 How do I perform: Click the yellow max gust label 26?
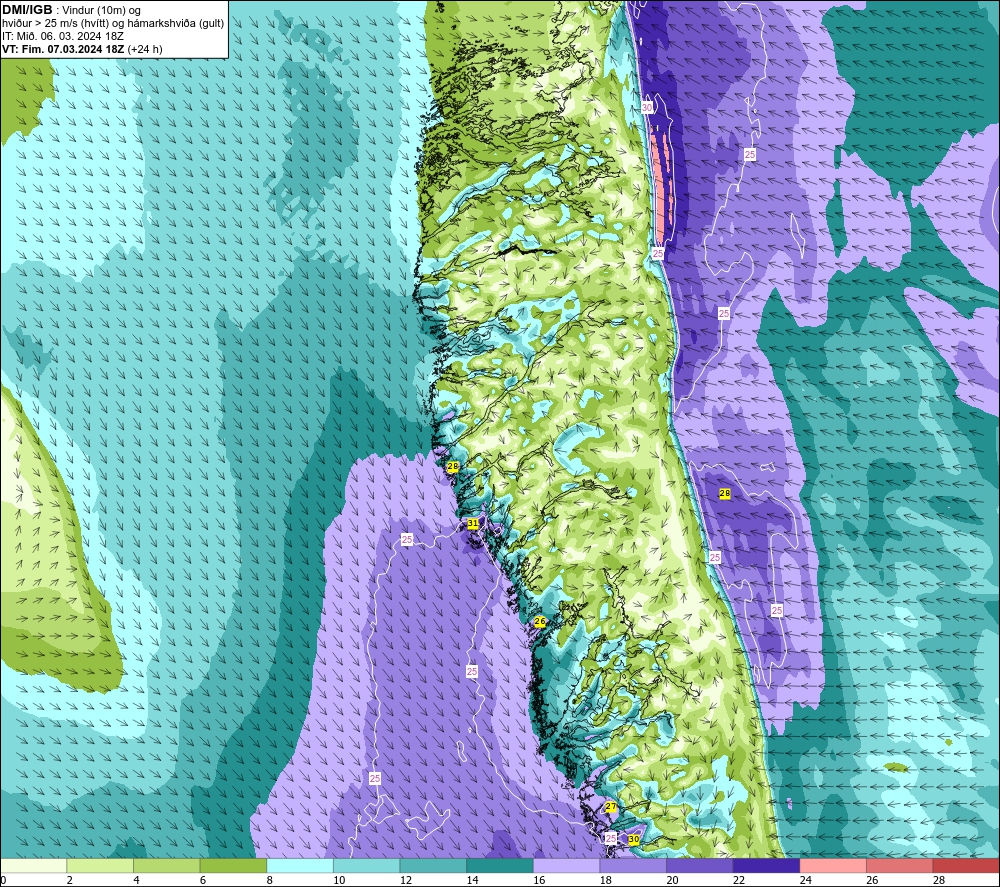(540, 622)
